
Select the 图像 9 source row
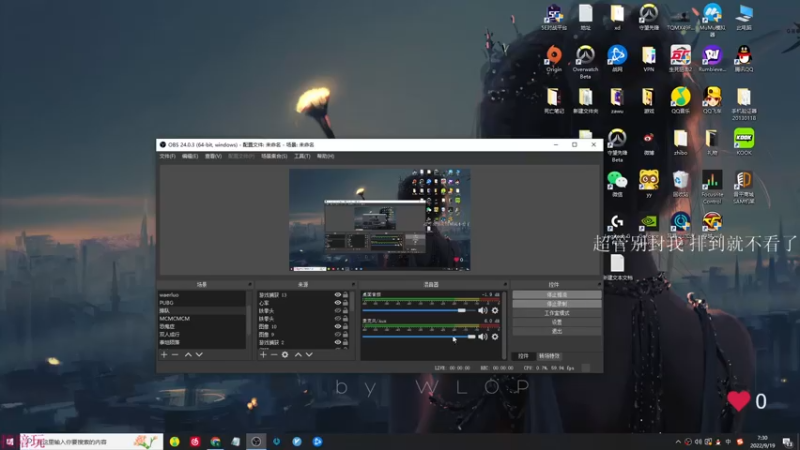point(303,334)
